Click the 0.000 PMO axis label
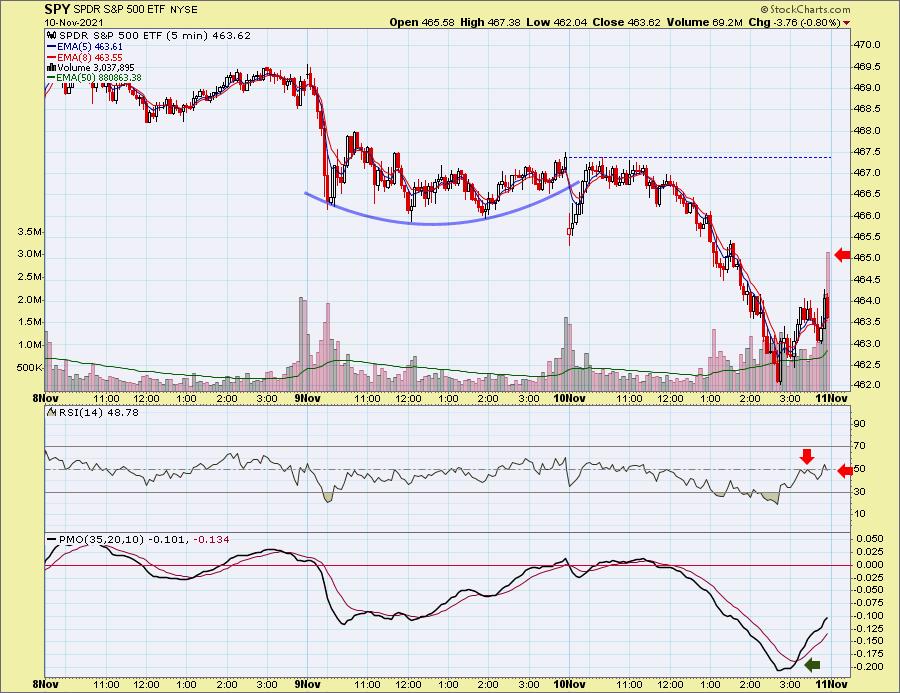The height and width of the screenshot is (693, 900). 870,564
